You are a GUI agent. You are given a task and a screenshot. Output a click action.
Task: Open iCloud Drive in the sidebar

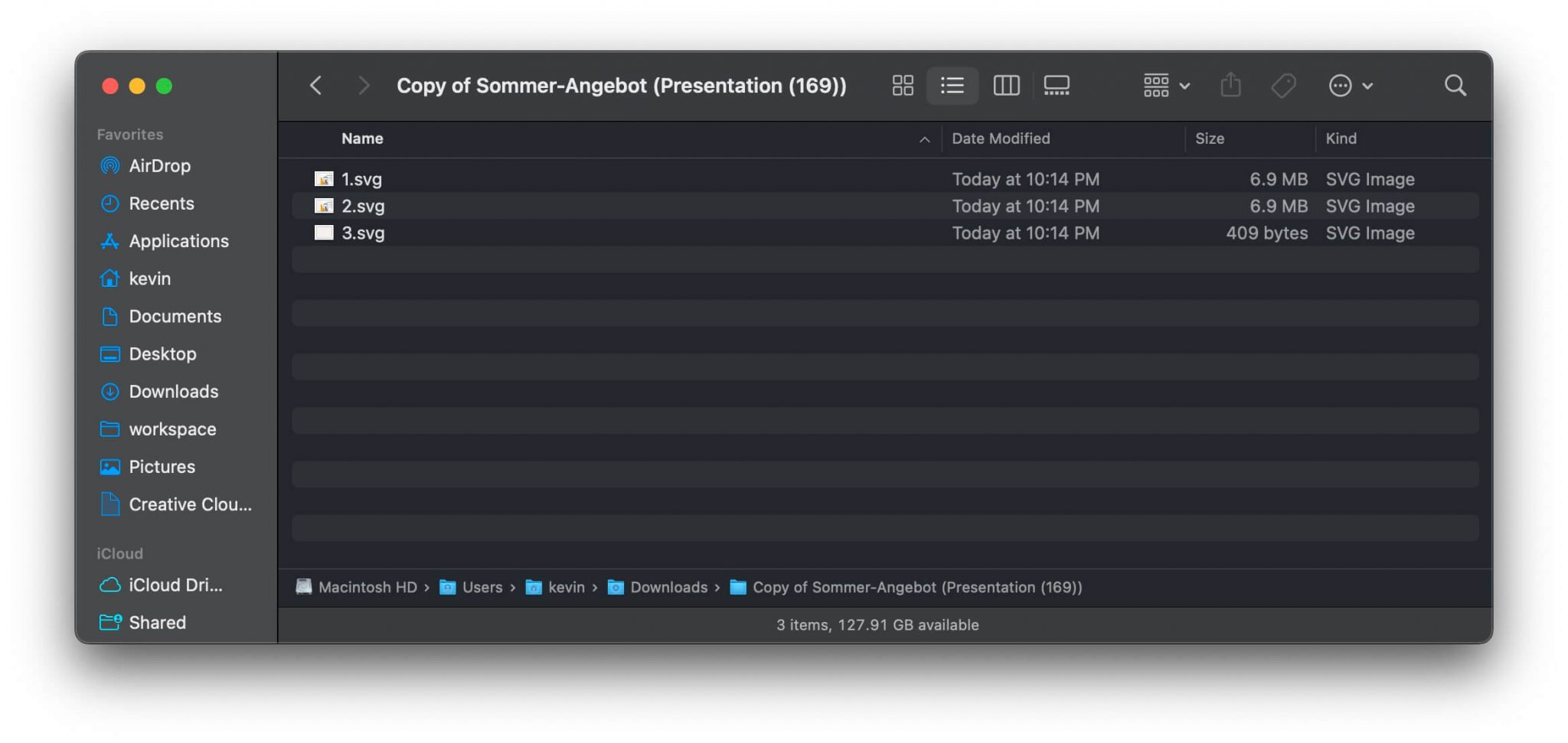coord(175,584)
